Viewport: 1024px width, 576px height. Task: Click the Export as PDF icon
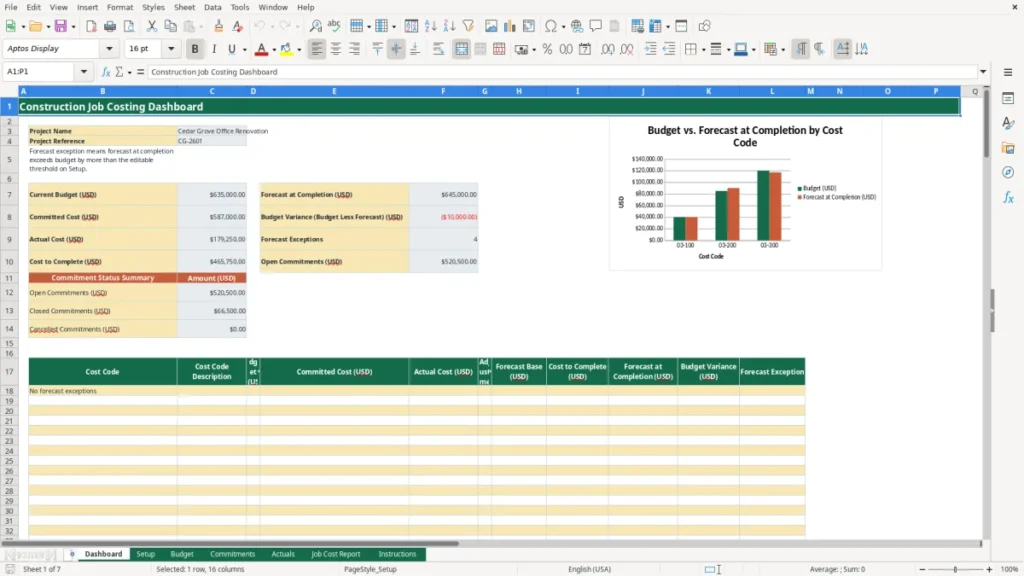point(91,26)
